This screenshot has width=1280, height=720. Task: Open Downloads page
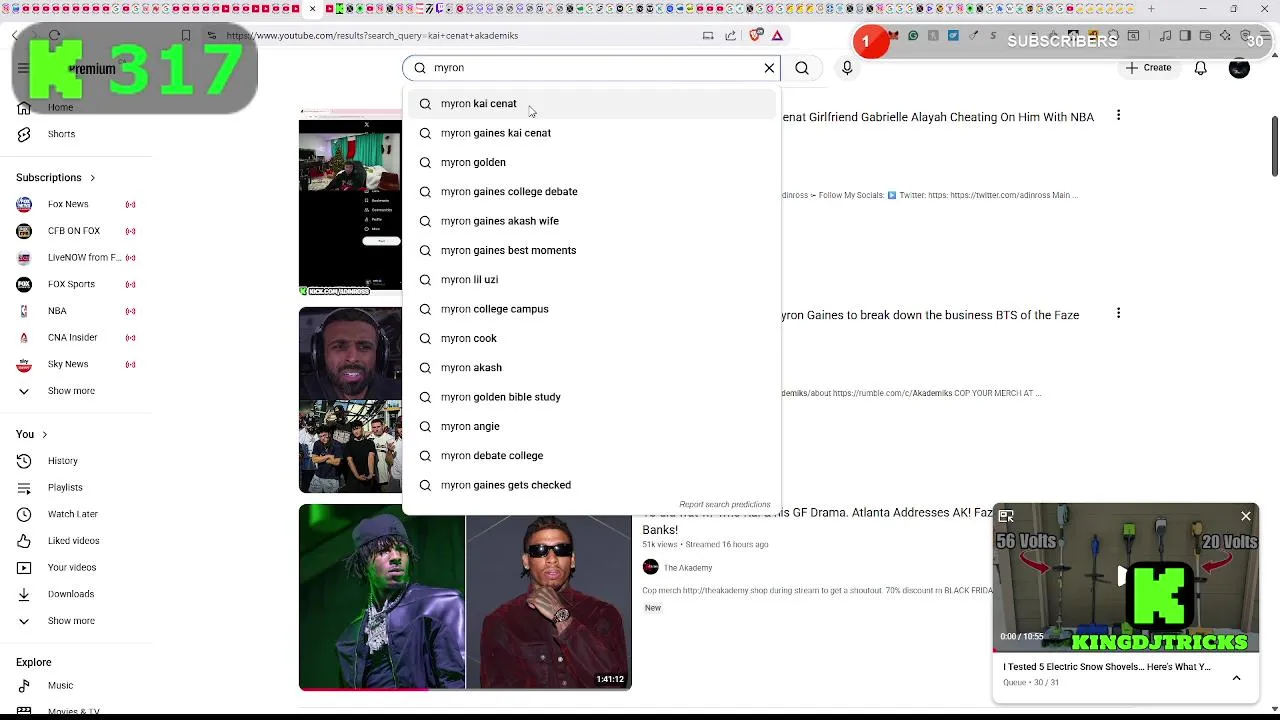[x=71, y=594]
